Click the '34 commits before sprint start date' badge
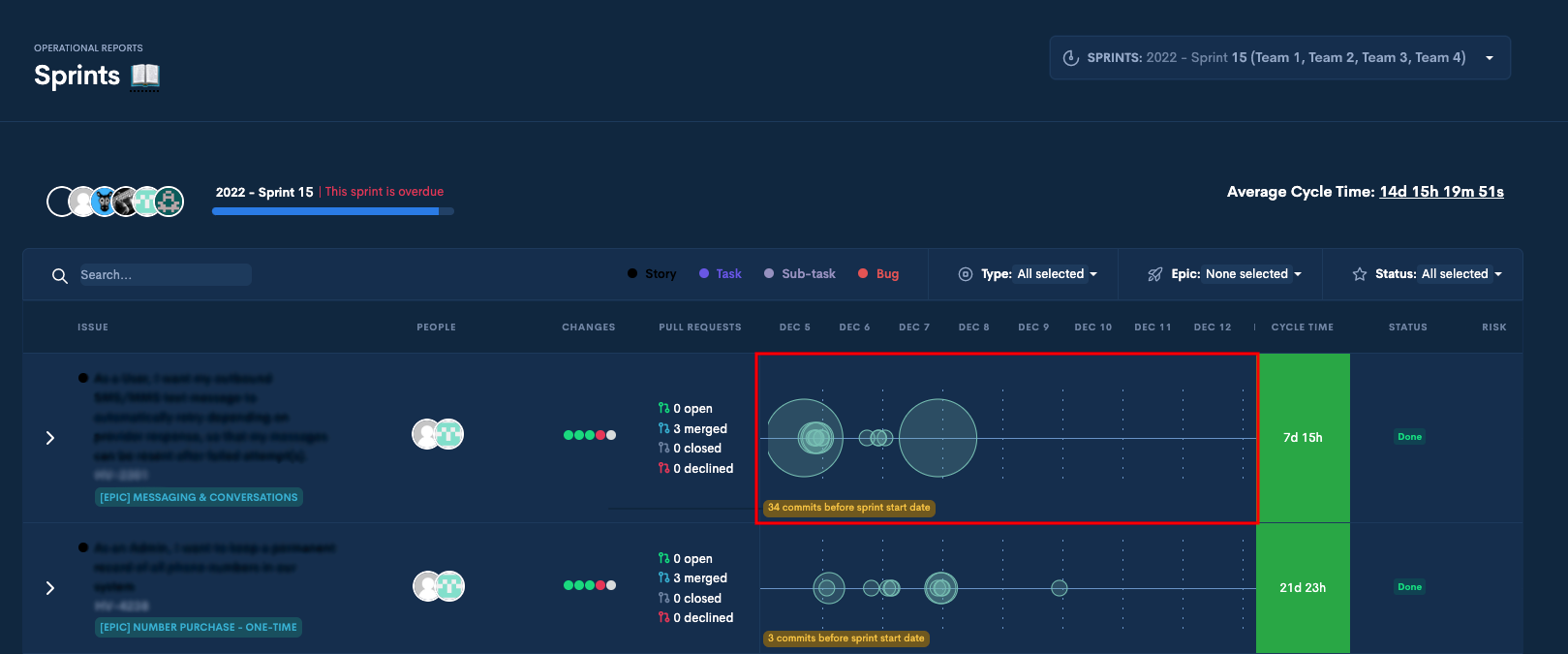Image resolution: width=1568 pixels, height=654 pixels. coord(849,508)
